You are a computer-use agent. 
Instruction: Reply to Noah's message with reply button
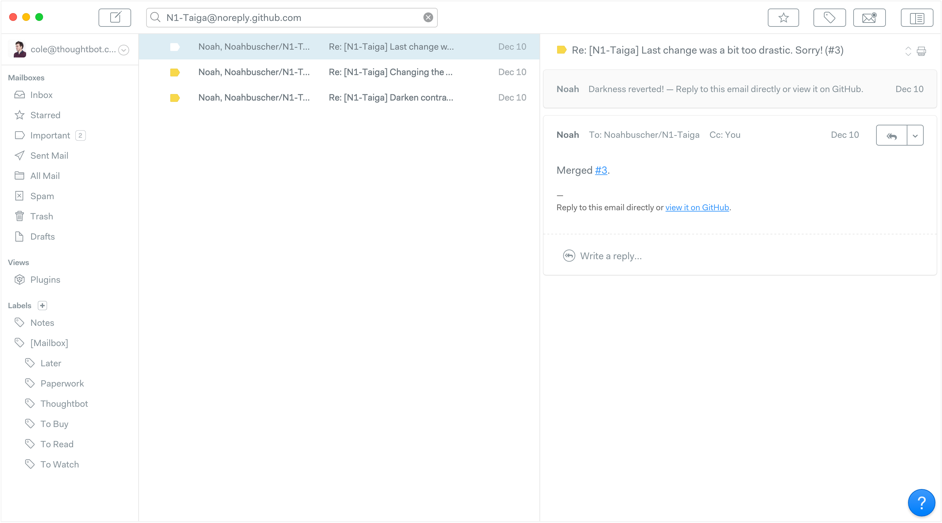(892, 136)
